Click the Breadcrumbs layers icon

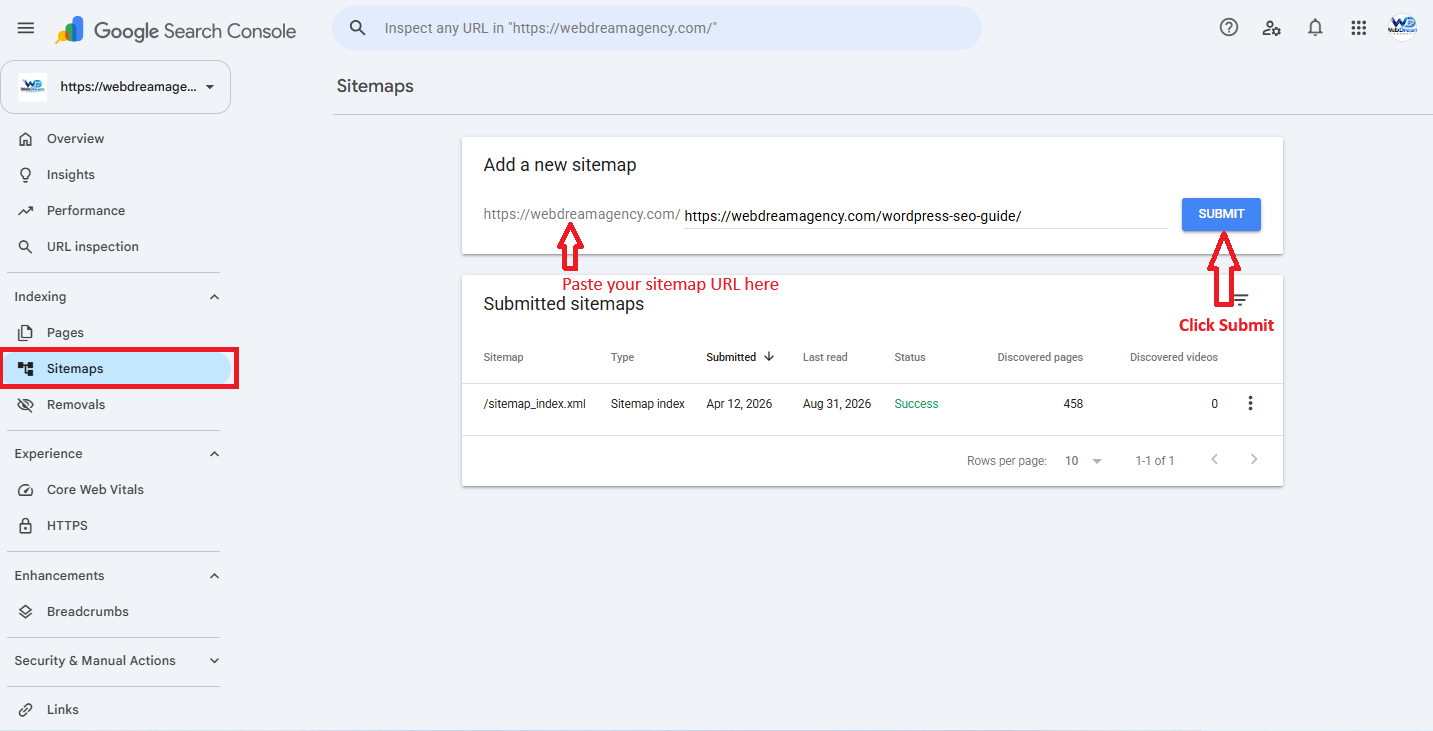point(26,612)
